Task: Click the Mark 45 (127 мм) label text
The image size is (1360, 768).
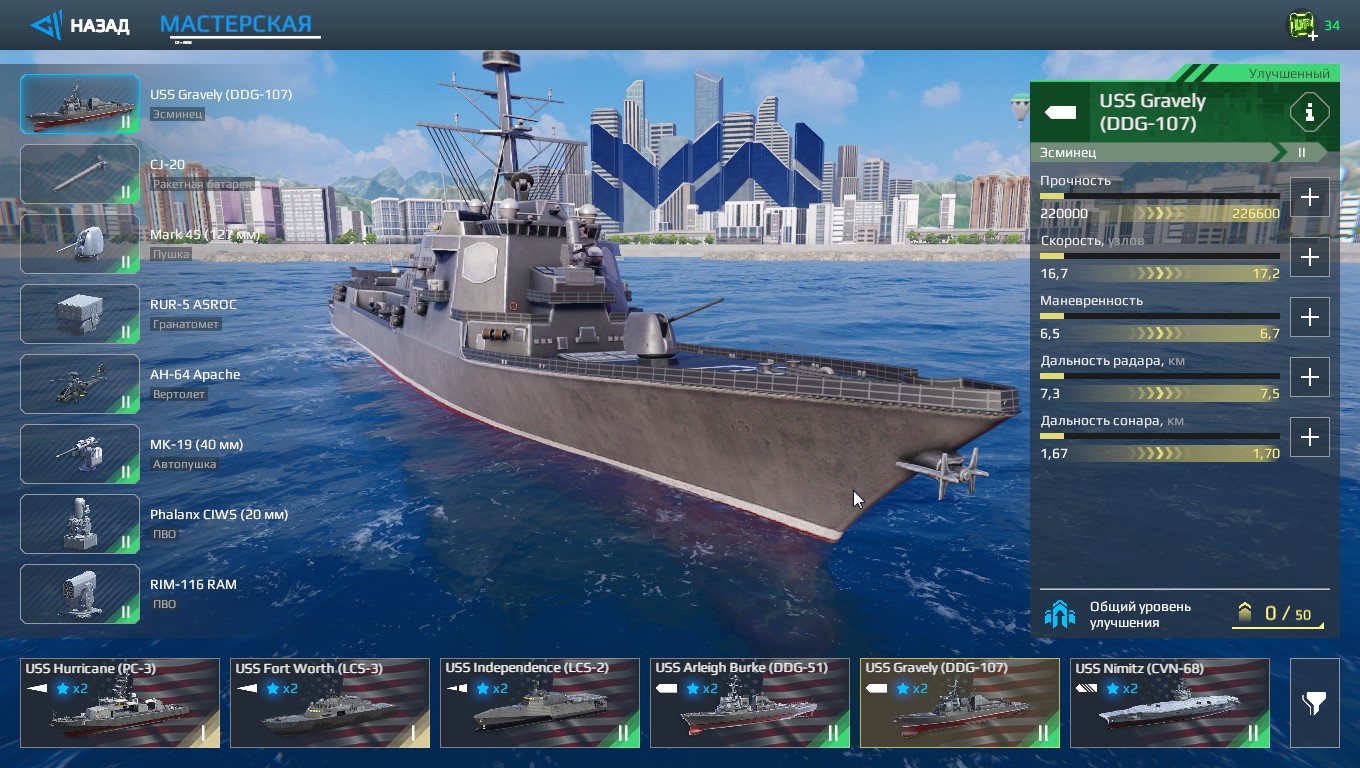Action: pyautogui.click(x=204, y=235)
